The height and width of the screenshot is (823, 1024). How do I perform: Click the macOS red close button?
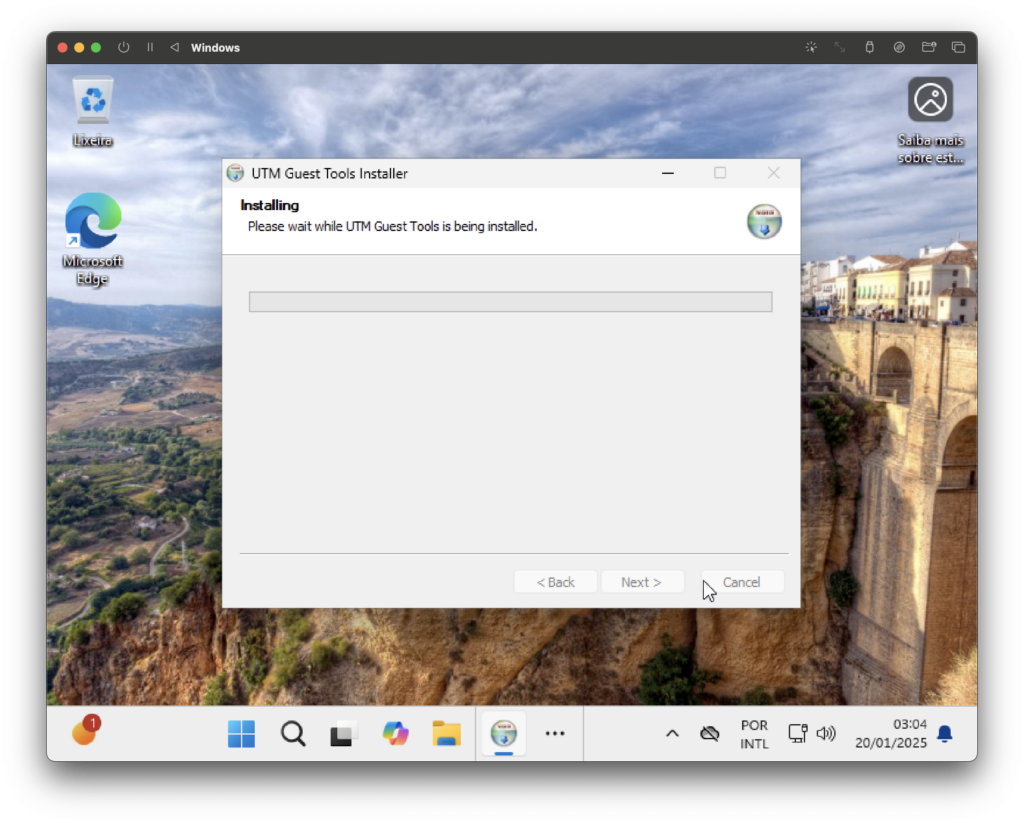[63, 47]
